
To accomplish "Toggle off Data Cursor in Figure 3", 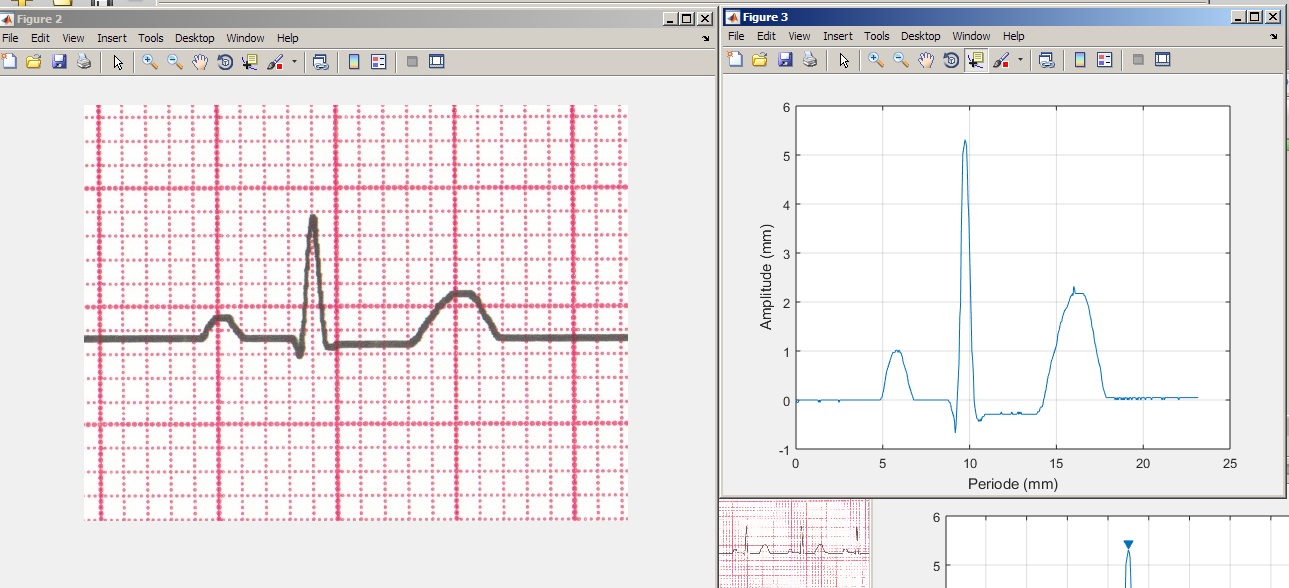I will [976, 60].
